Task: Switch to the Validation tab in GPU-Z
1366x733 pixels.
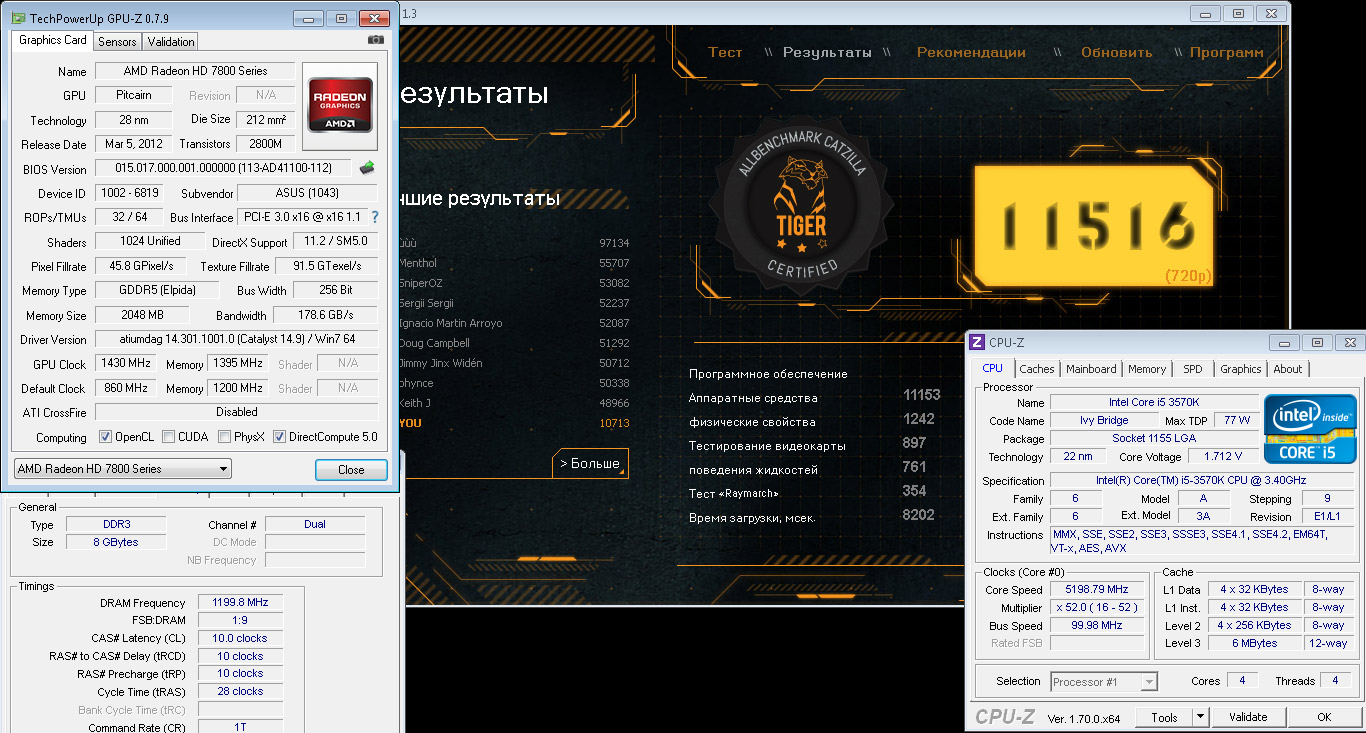Action: [x=170, y=41]
